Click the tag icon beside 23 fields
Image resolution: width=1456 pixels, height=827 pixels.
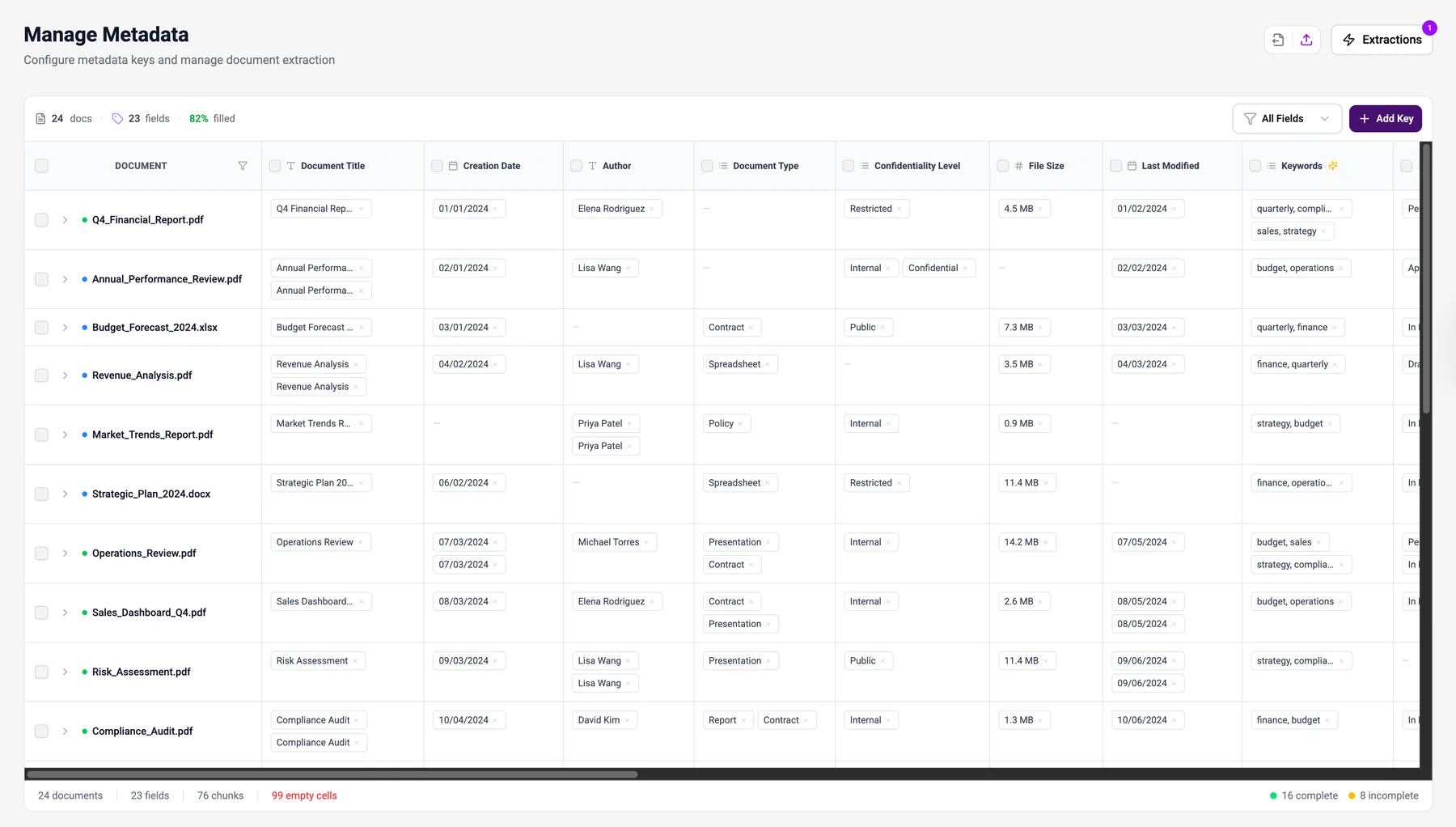click(x=117, y=119)
